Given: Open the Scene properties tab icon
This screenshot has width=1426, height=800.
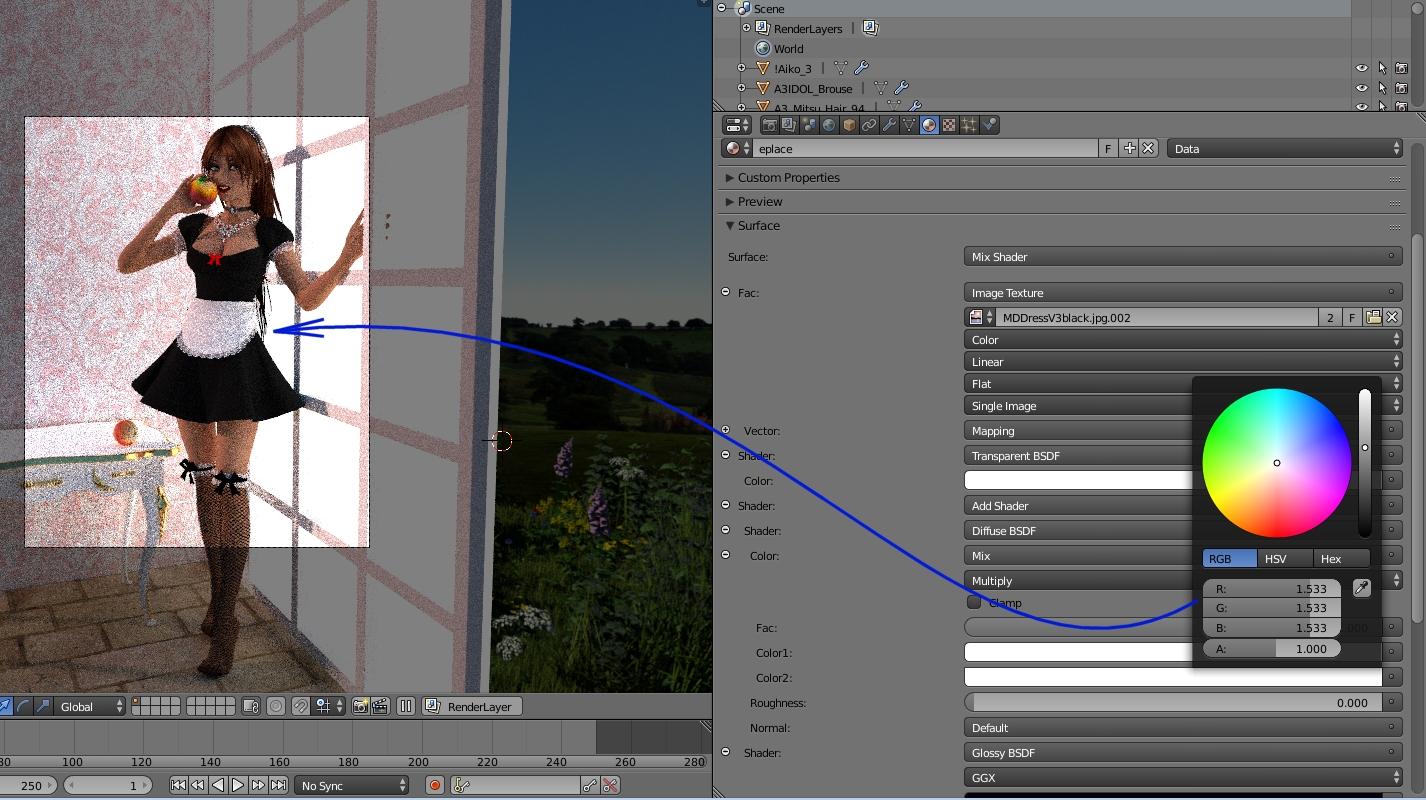Looking at the screenshot, I should coord(809,125).
